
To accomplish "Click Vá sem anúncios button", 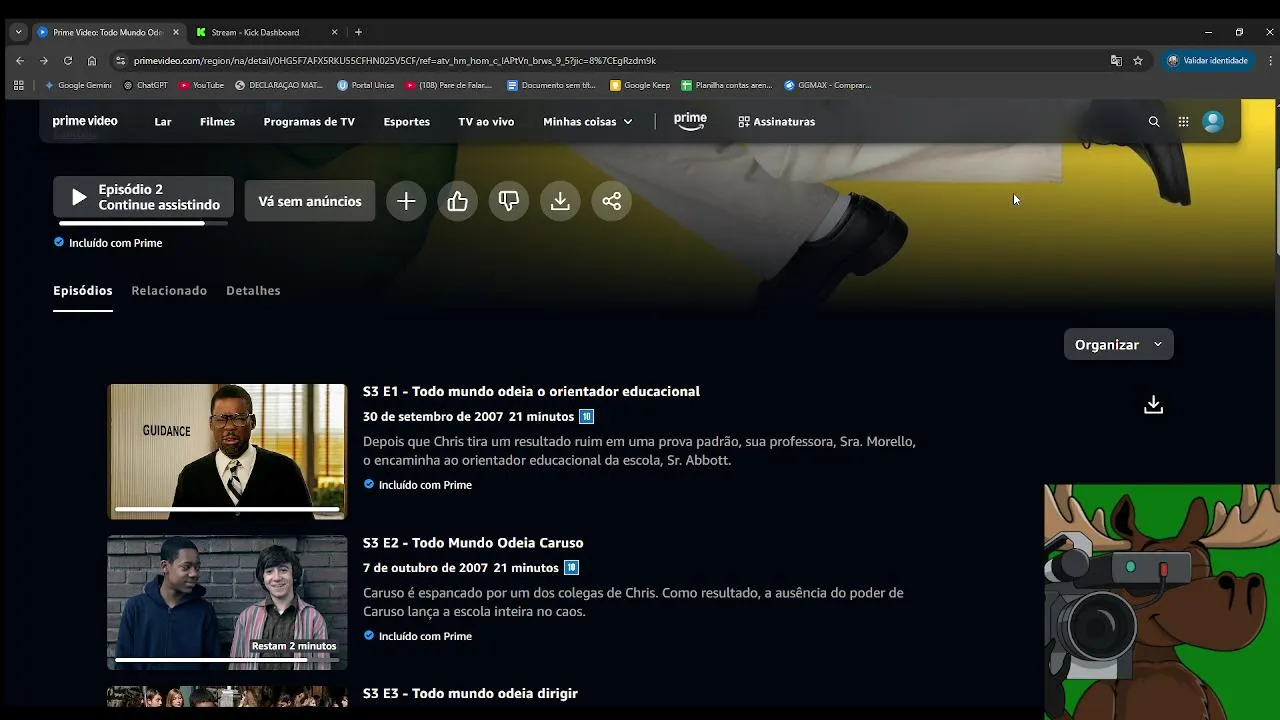I will coord(310,201).
